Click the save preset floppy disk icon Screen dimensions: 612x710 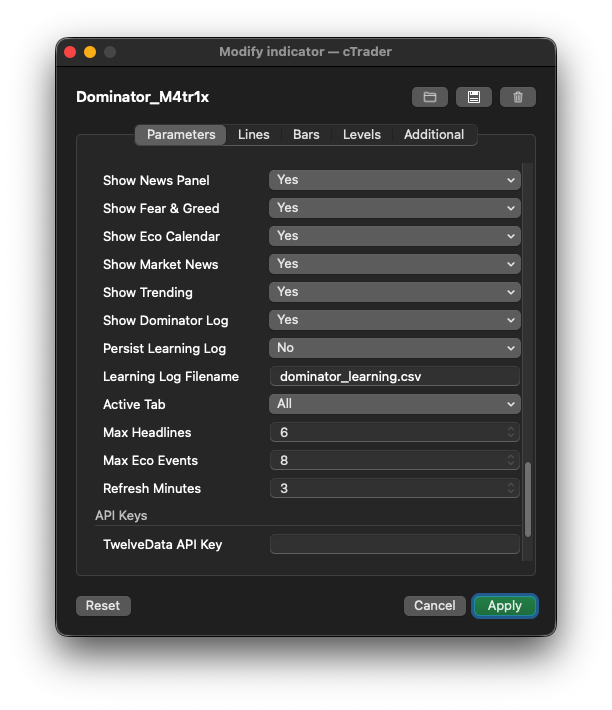(x=473, y=97)
